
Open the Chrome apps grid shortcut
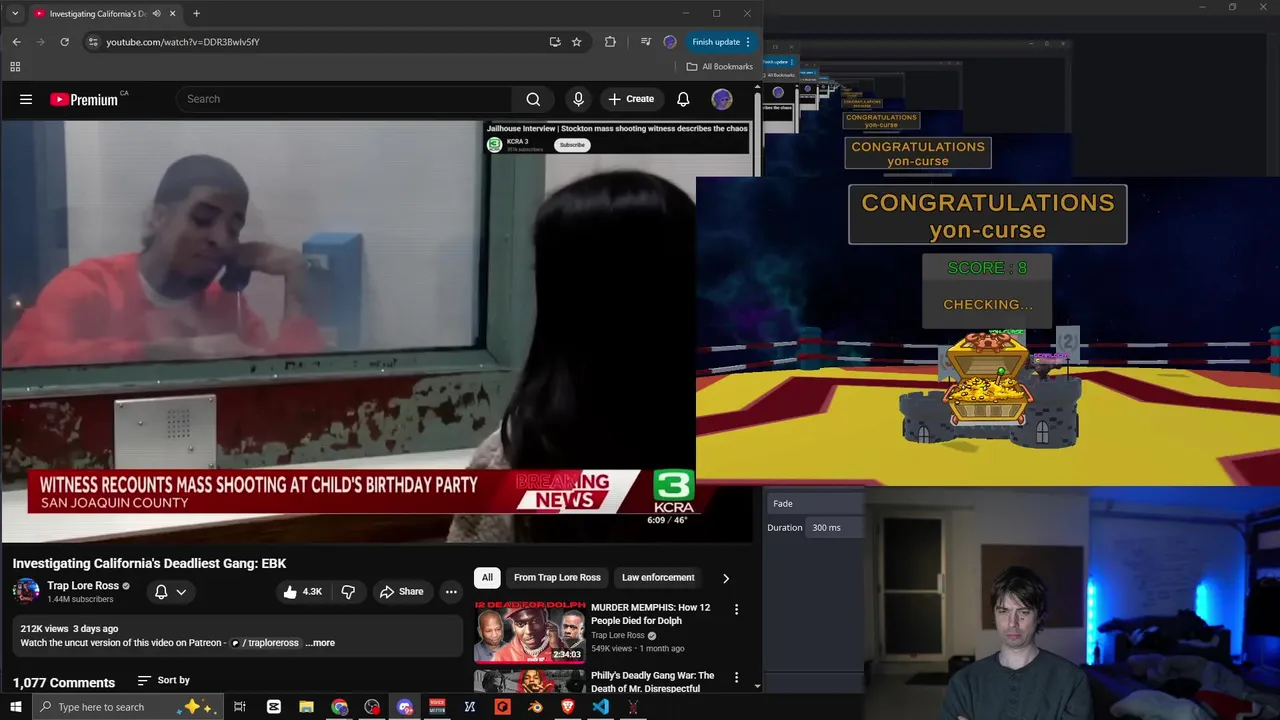click(15, 67)
